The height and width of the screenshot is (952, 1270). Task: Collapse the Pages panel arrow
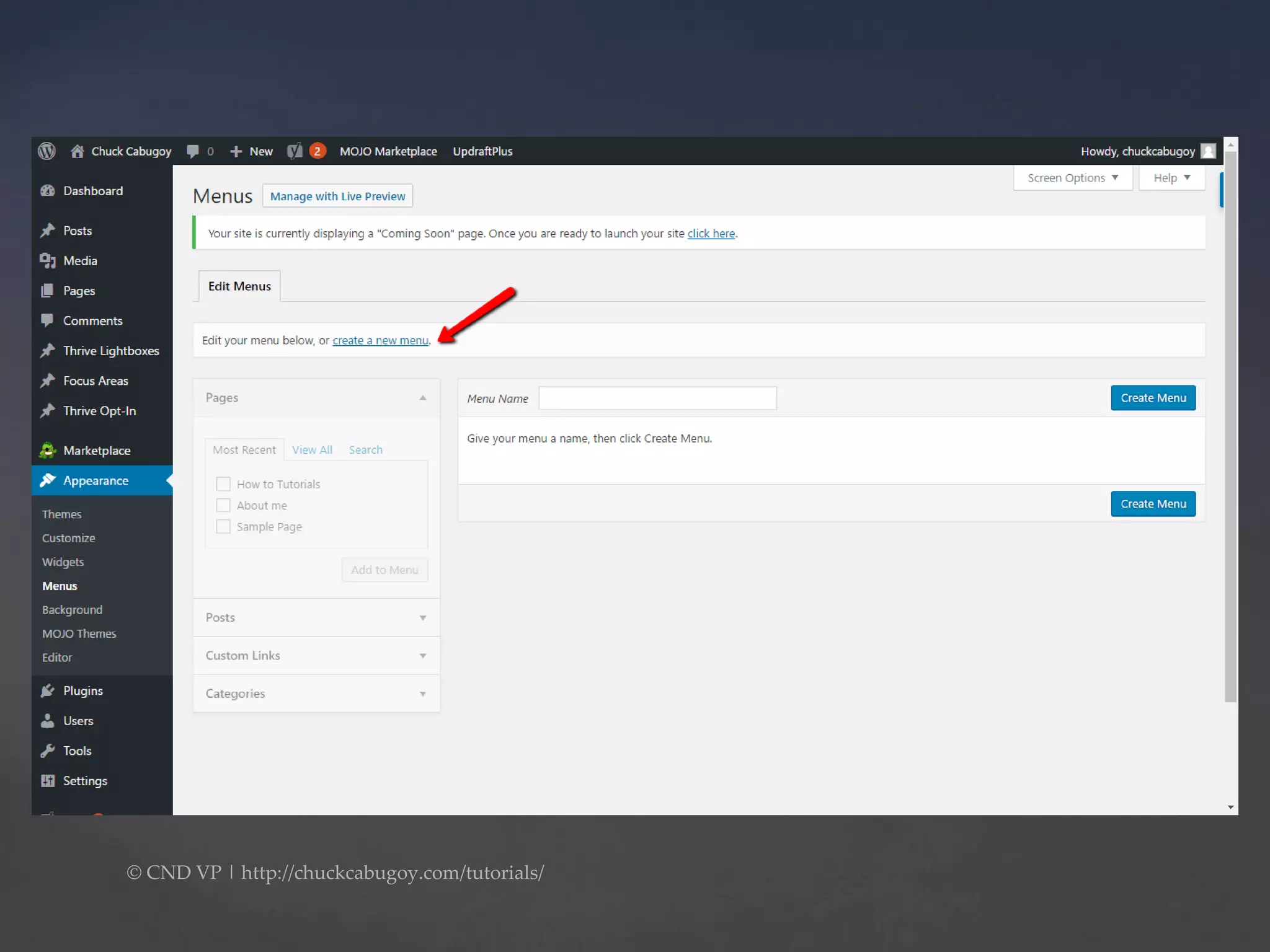coord(423,398)
